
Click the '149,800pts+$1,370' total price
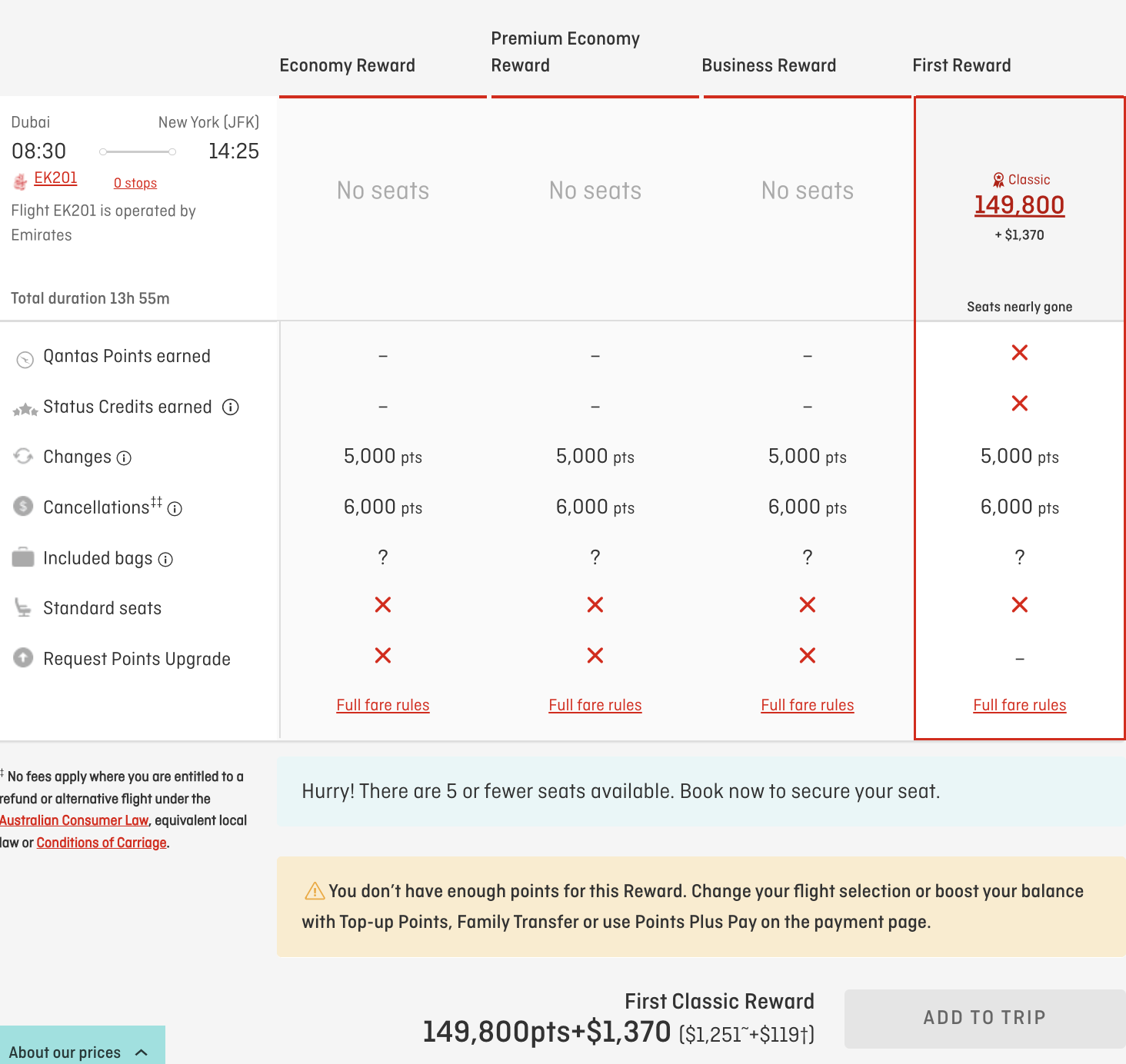tap(547, 1032)
